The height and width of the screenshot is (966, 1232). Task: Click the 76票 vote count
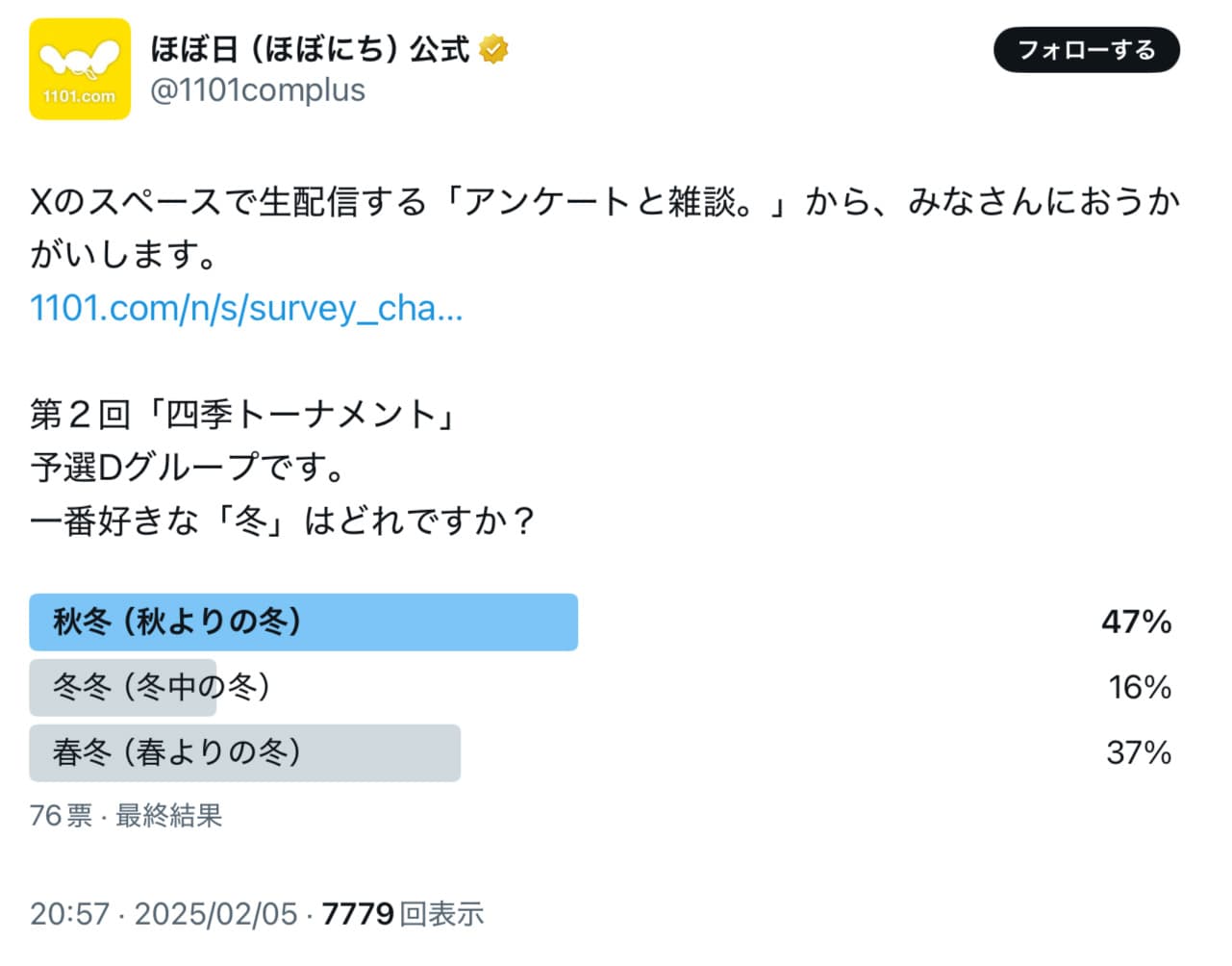(61, 816)
